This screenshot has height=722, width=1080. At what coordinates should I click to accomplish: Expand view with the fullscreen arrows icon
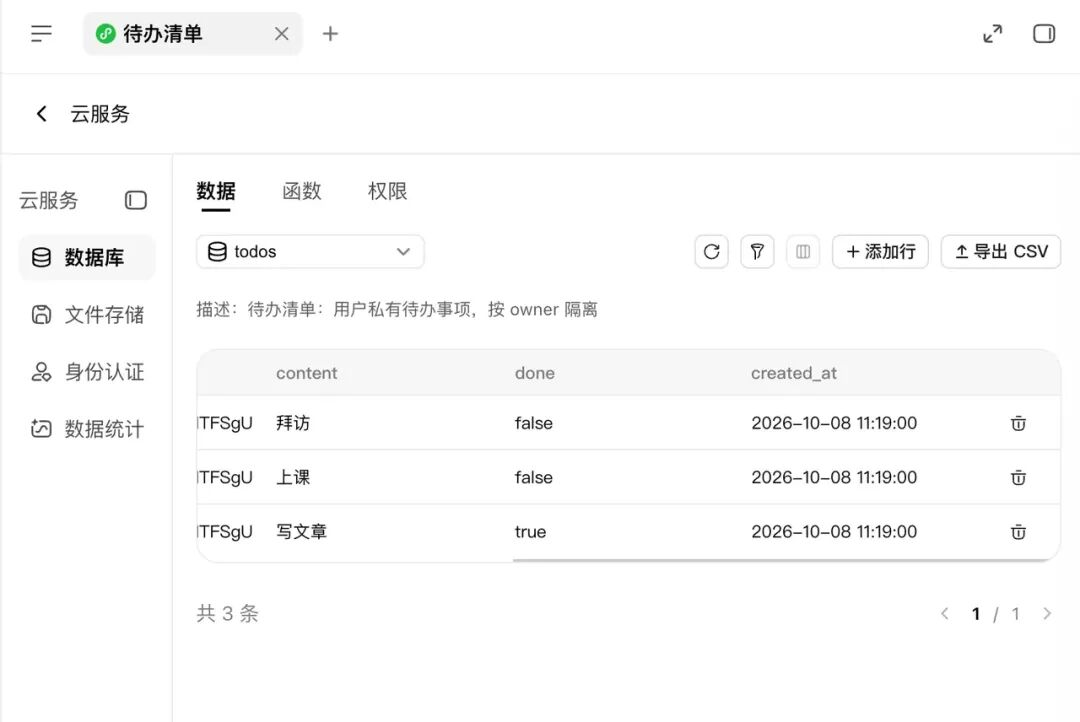[x=993, y=33]
